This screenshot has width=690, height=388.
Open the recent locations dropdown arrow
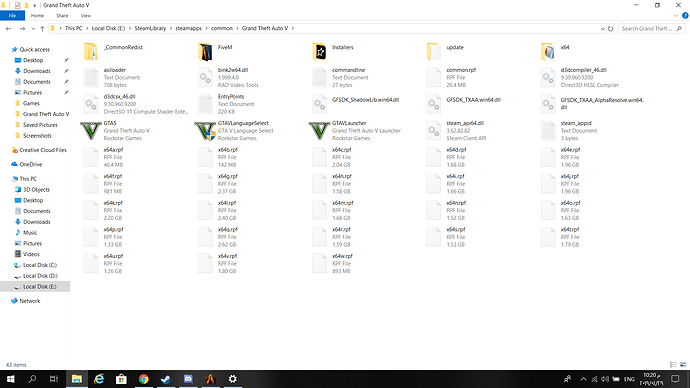pos(33,29)
